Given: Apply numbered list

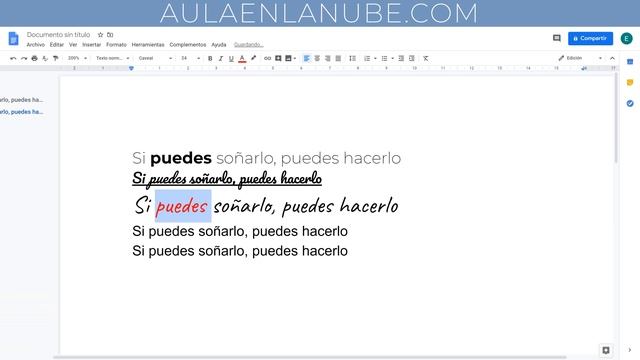Looking at the screenshot, I should point(367,58).
